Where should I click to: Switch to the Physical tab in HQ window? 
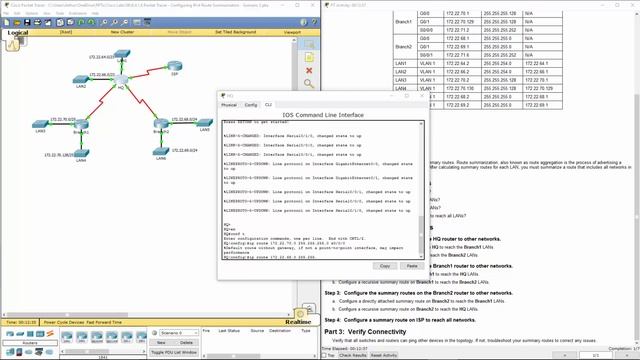[x=229, y=105]
